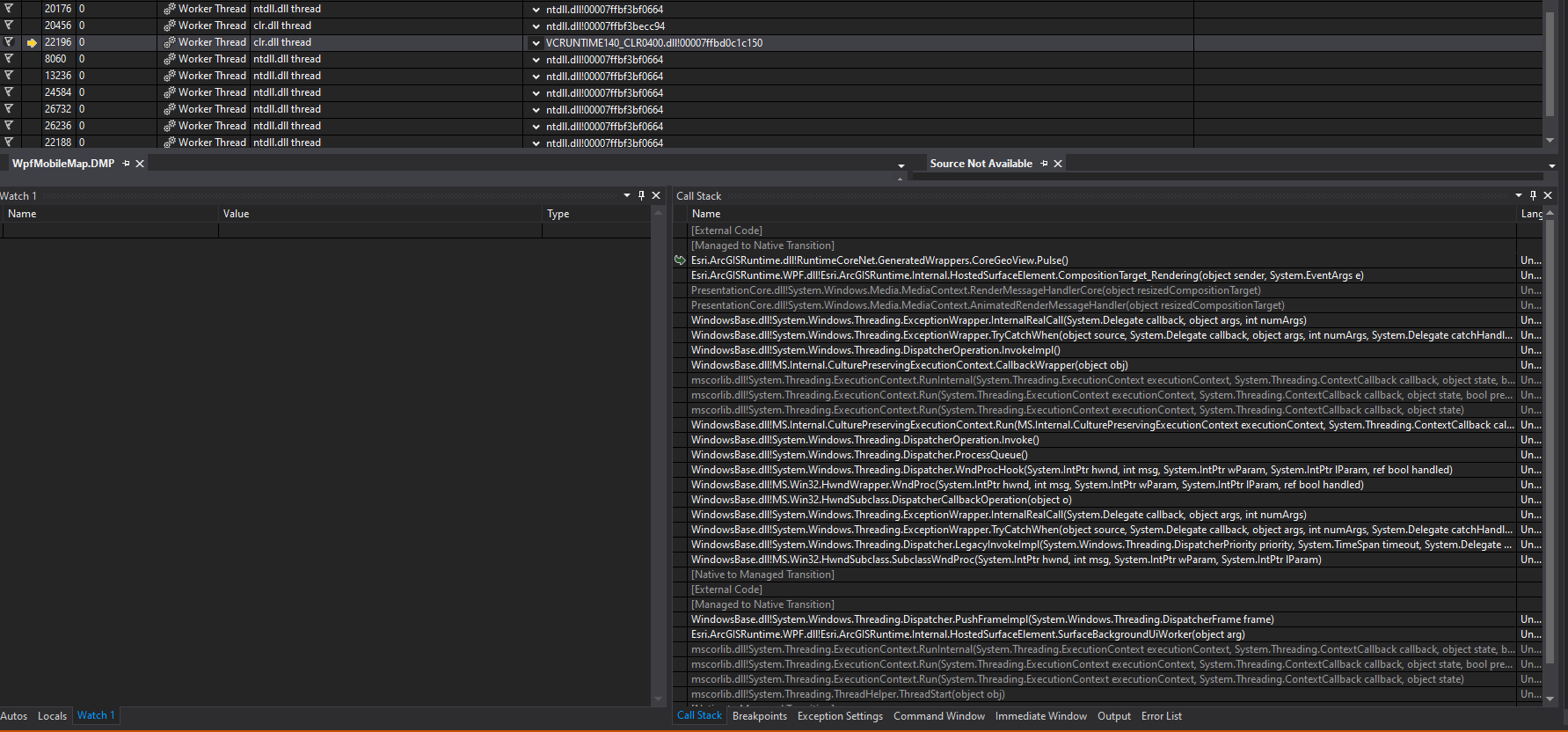Flag thread 13236 in Threads window
This screenshot has width=1568, height=732.
[x=9, y=76]
